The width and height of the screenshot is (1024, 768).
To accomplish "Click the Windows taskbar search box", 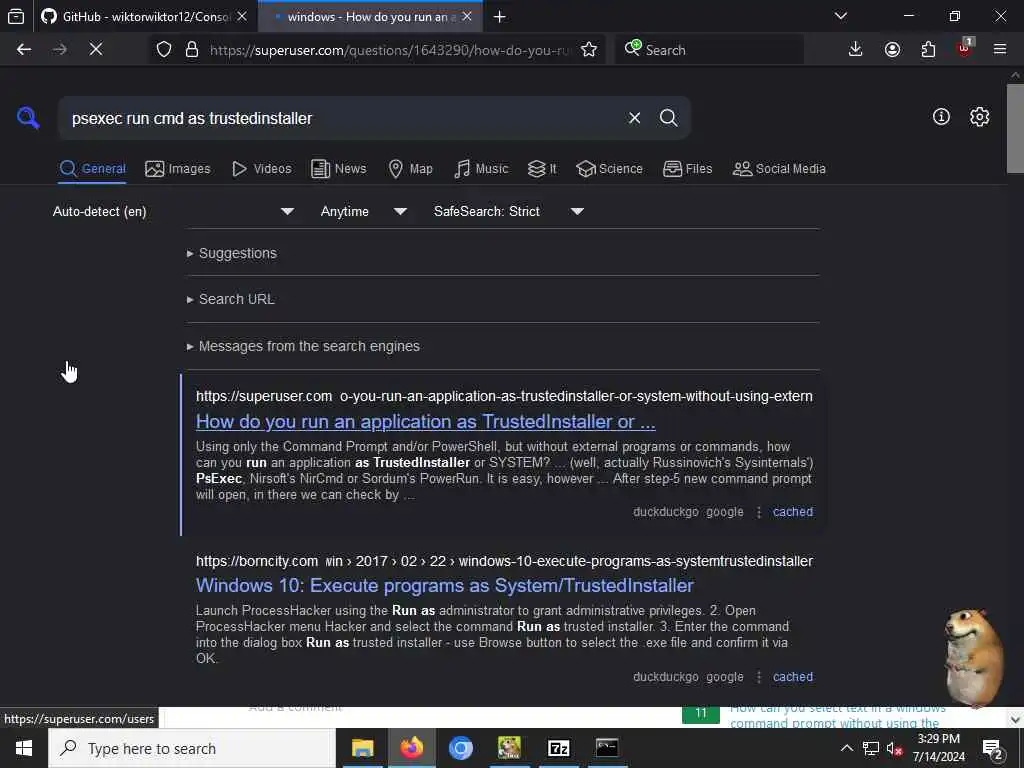I will click(x=192, y=748).
